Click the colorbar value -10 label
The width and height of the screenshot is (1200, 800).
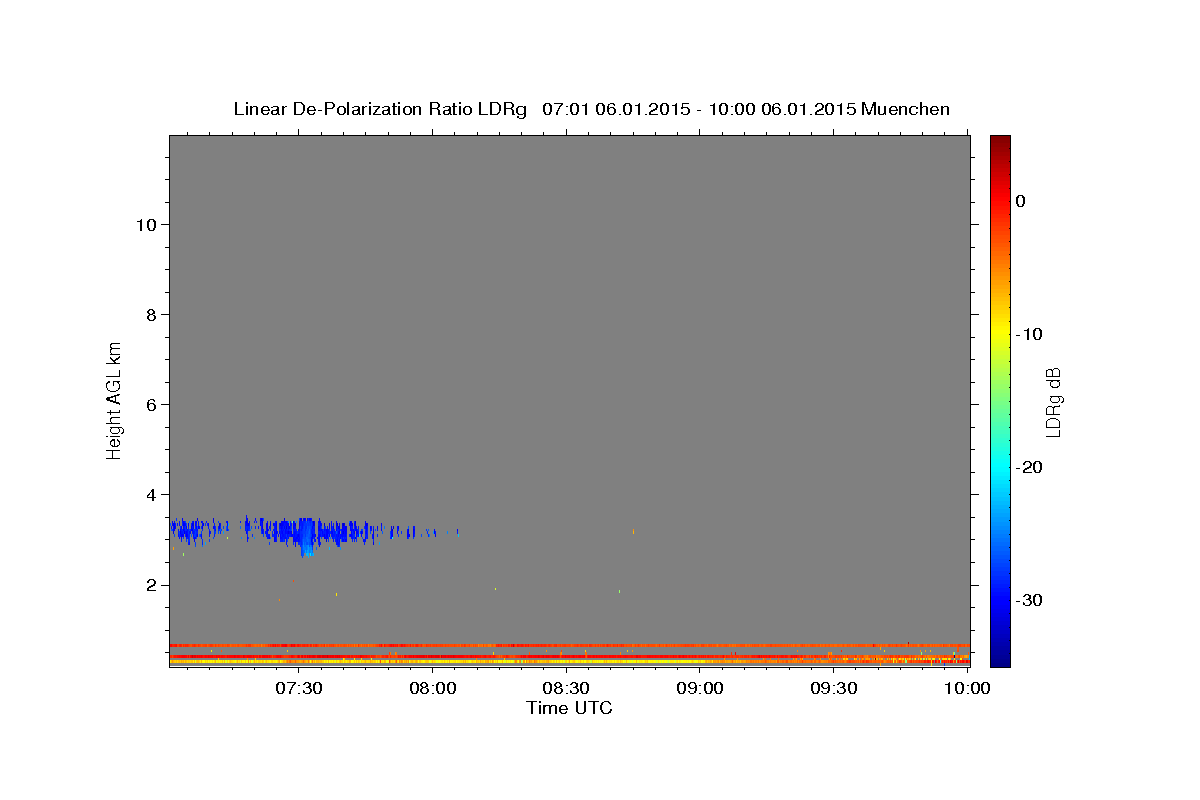pyautogui.click(x=1030, y=334)
